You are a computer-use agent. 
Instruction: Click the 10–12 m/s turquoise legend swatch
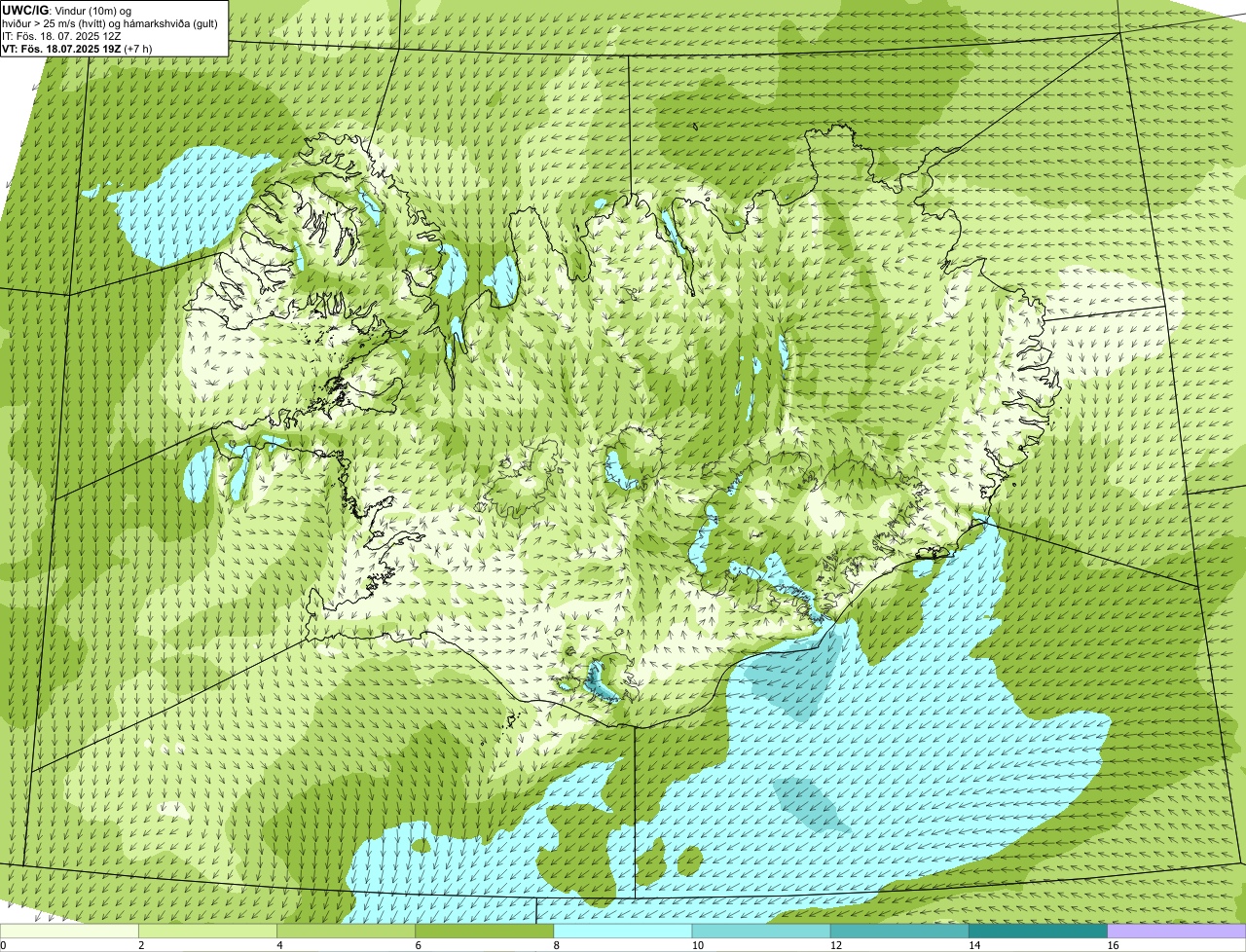tap(761, 931)
